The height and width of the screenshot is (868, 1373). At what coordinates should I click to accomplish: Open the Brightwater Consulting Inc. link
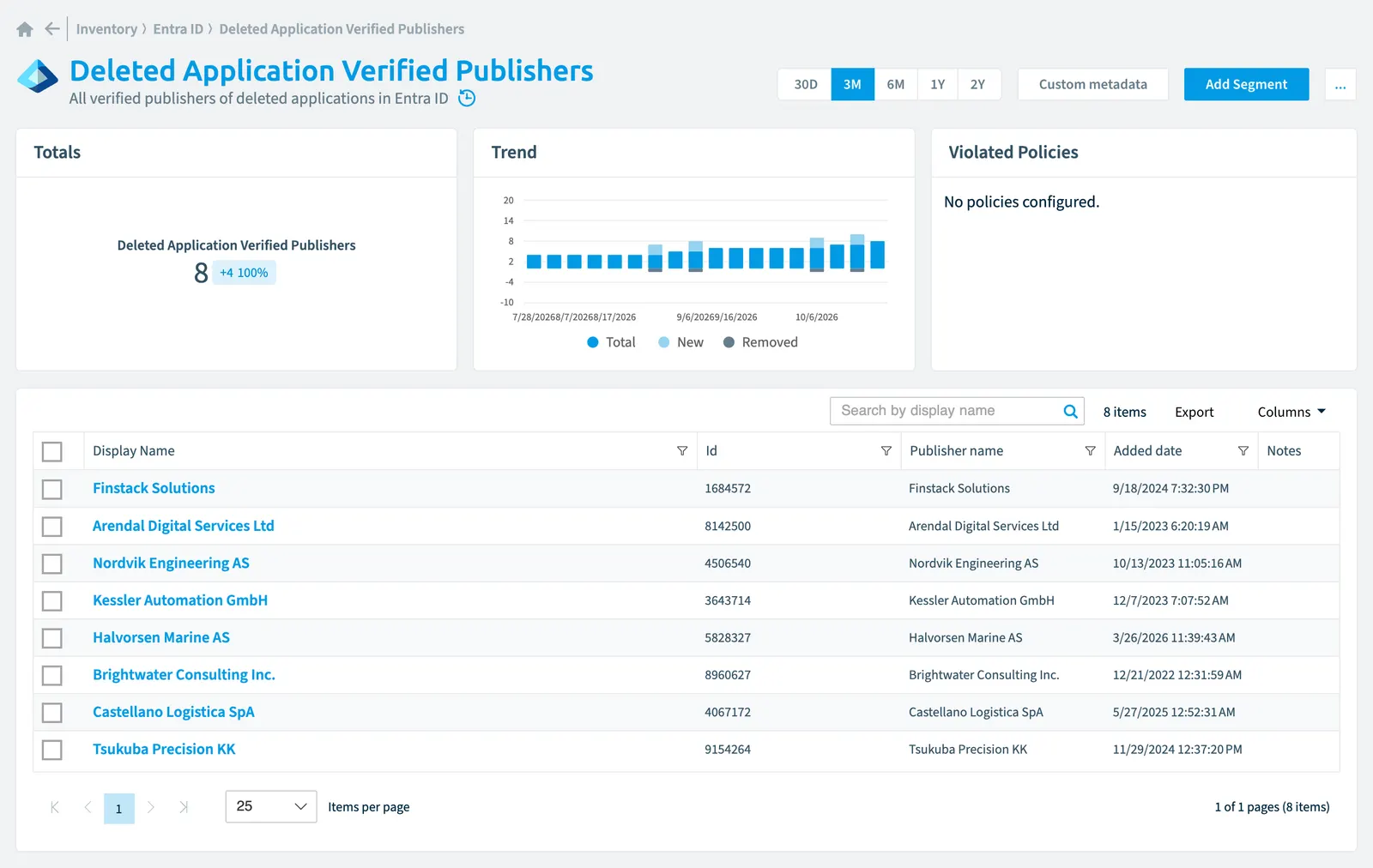point(184,674)
